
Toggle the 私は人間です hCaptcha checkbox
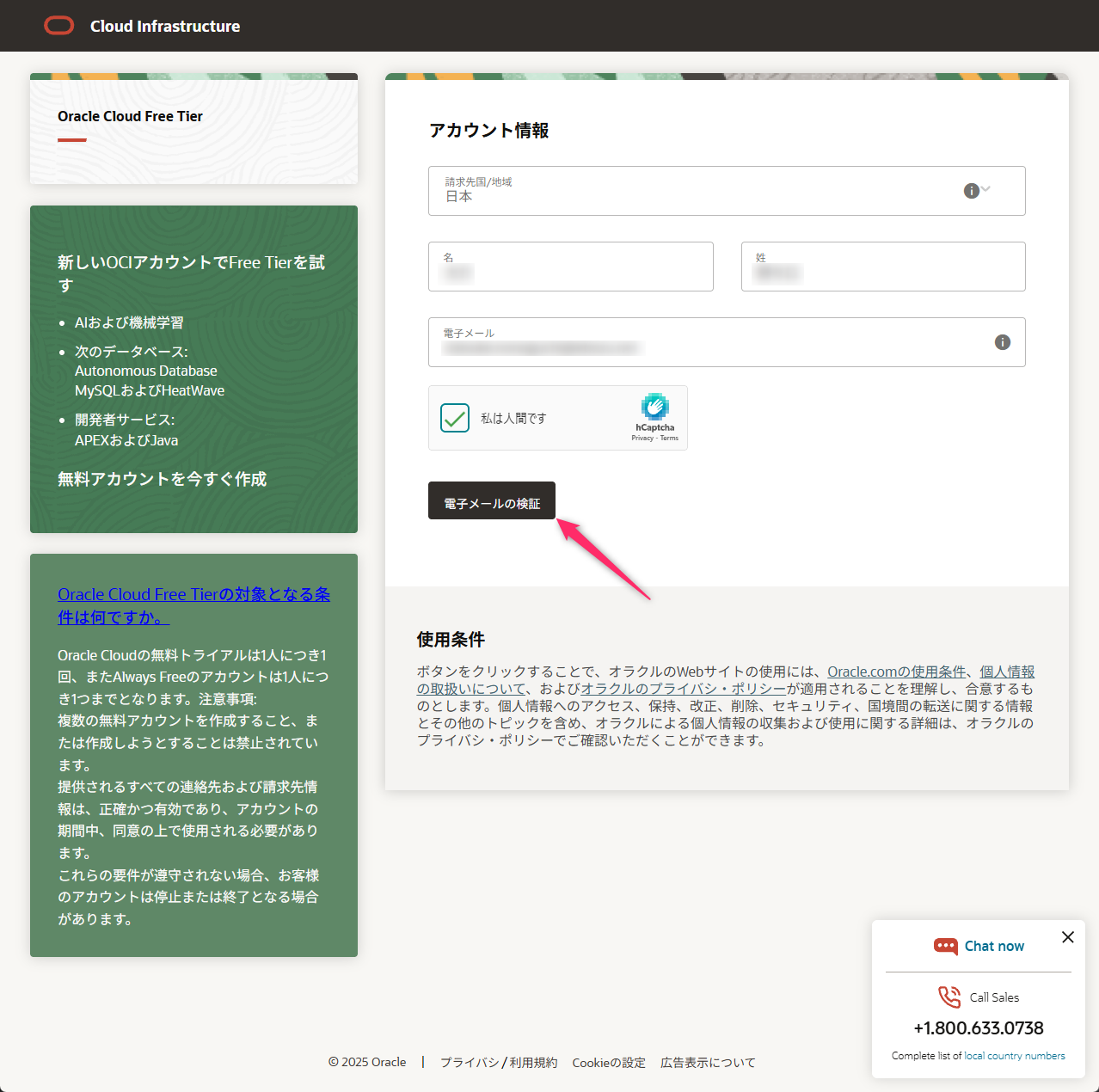(455, 418)
